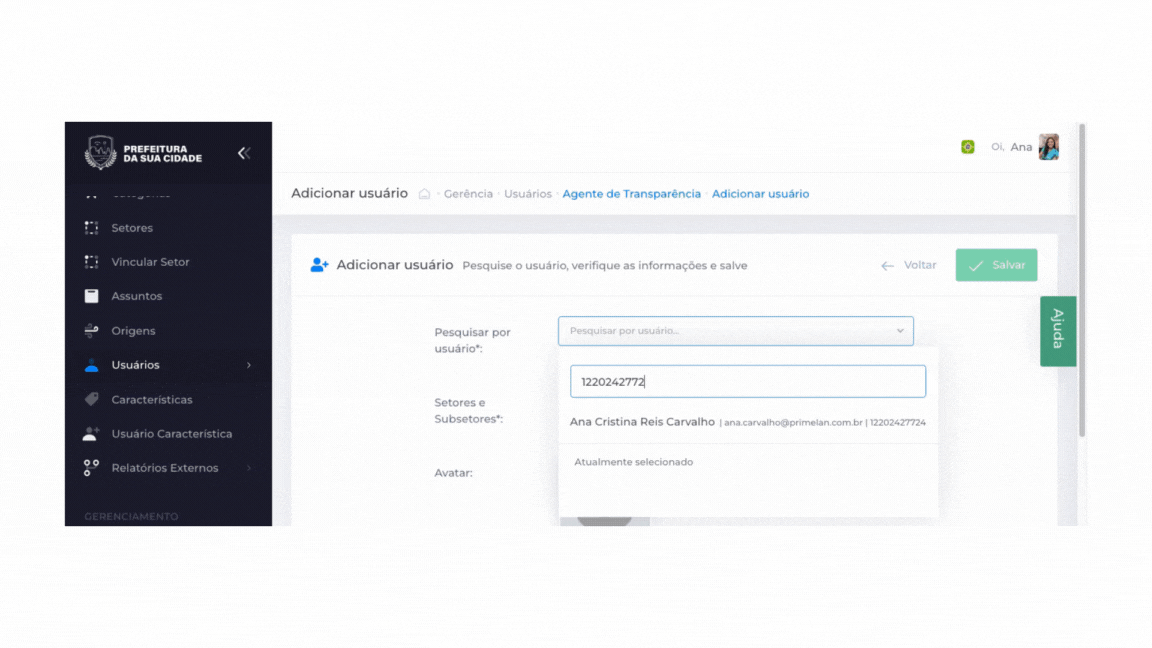Click the search text field with 1220242772
Screen dimensions: 1152x648
[747, 381]
